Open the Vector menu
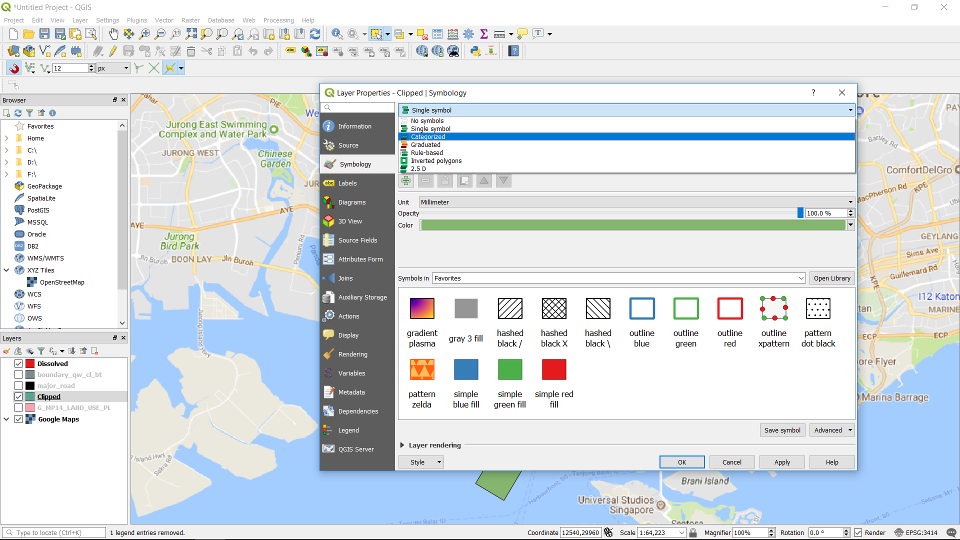This screenshot has height=540, width=960. (163, 20)
